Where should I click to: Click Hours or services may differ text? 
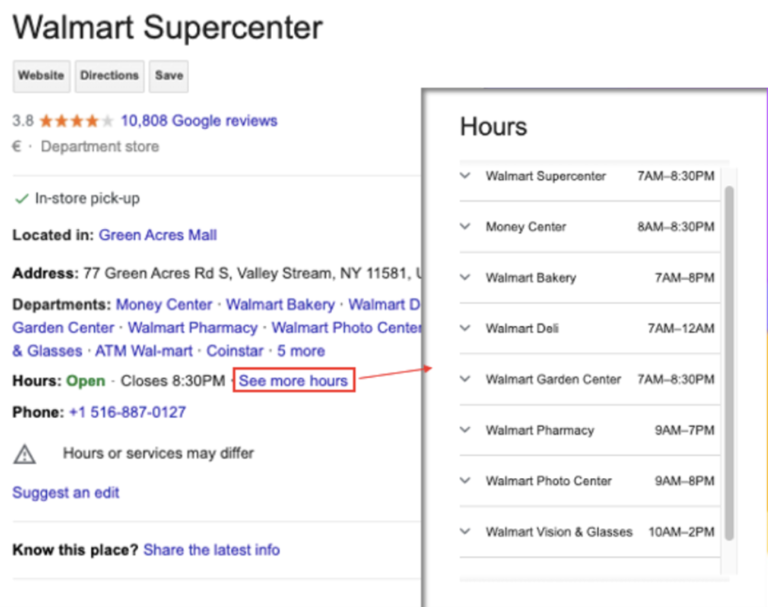[158, 453]
